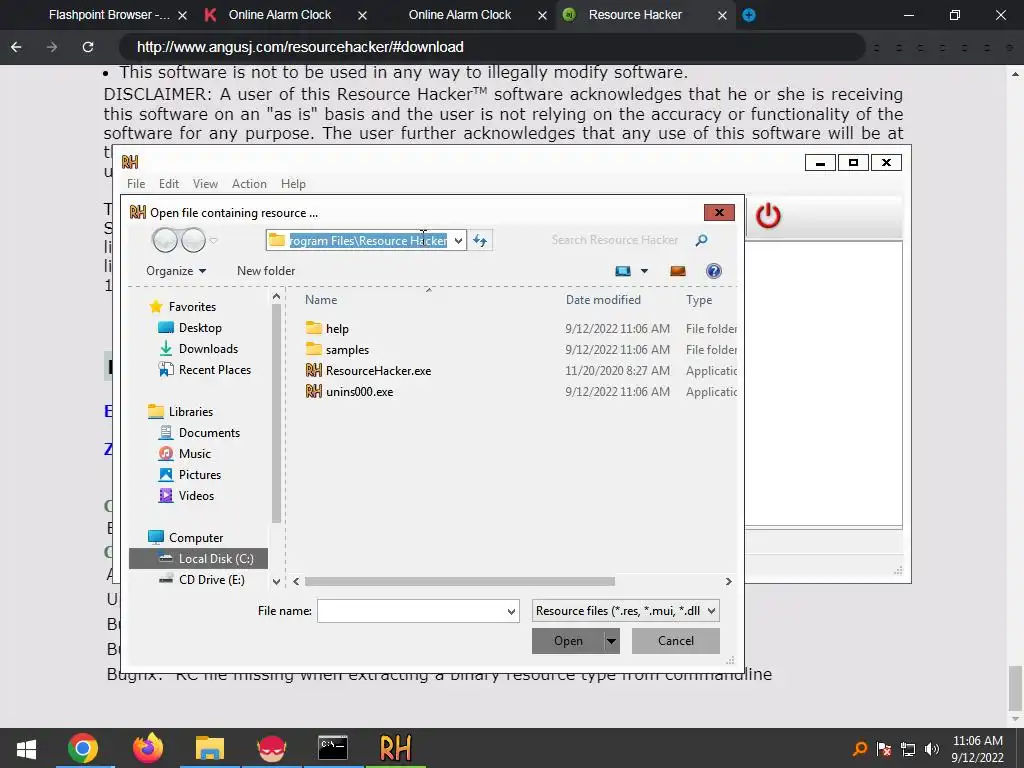1024x768 pixels.
Task: Click the change view icon
Action: 623,271
